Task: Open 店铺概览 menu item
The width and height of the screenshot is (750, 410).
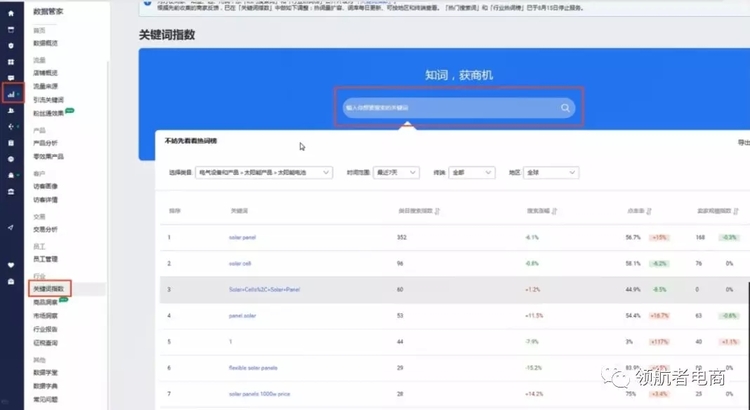Action: tap(45, 73)
